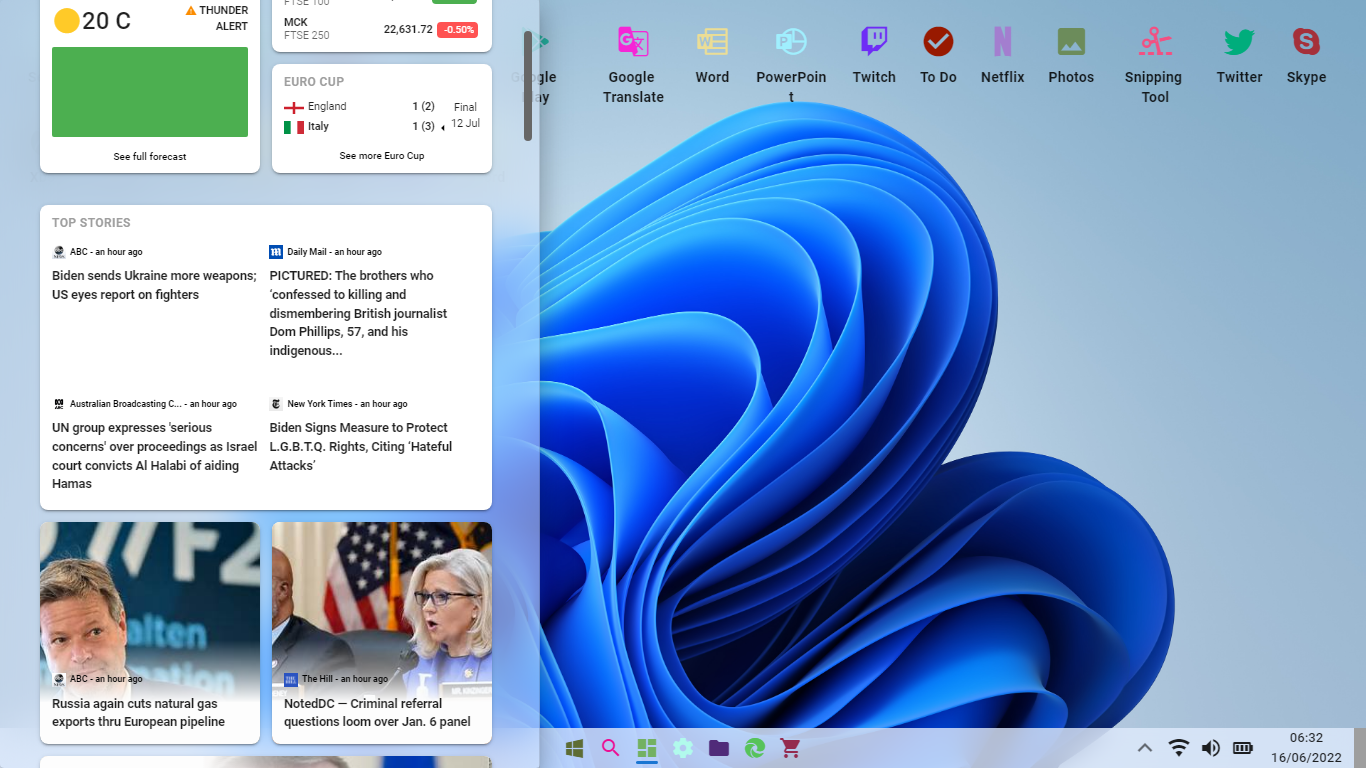Open File Explorer folder in taskbar
The width and height of the screenshot is (1366, 768).
[x=719, y=748]
